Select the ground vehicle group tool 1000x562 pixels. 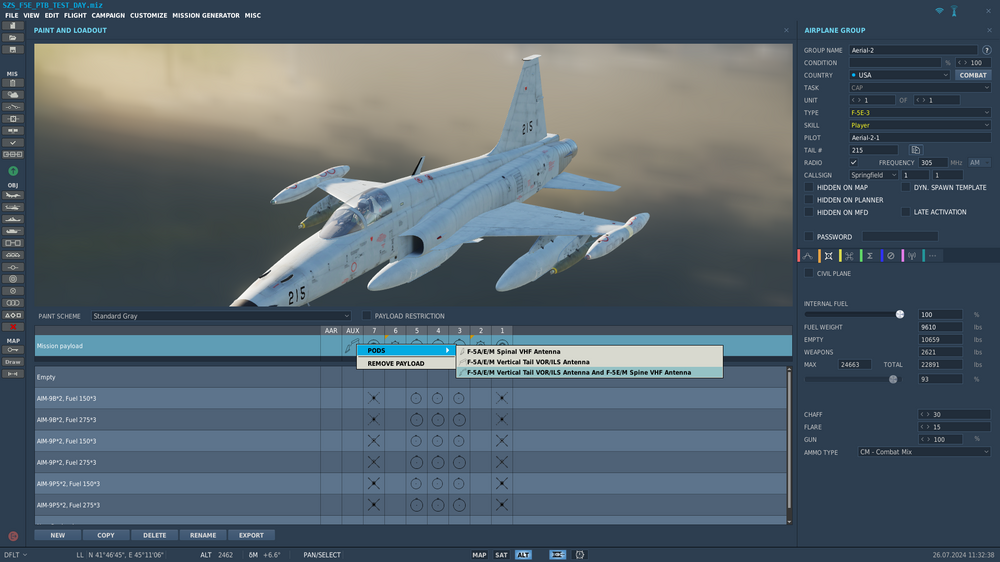tap(12, 231)
